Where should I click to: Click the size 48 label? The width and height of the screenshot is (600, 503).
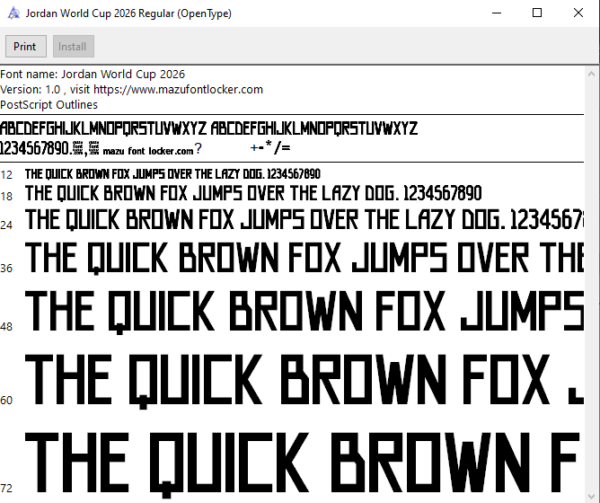point(7,327)
